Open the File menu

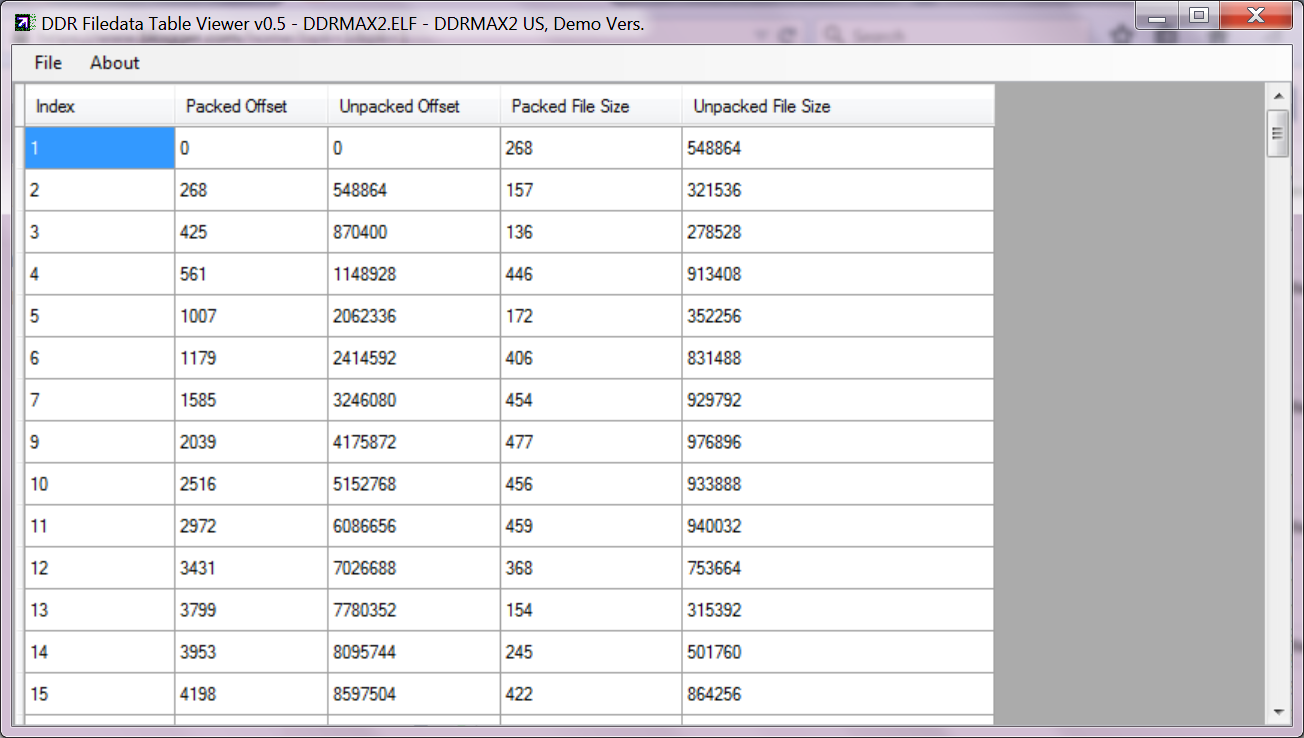[48, 63]
